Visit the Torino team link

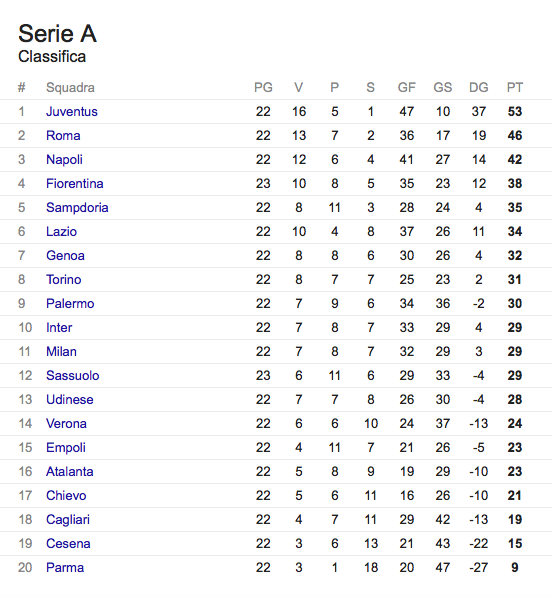64,280
